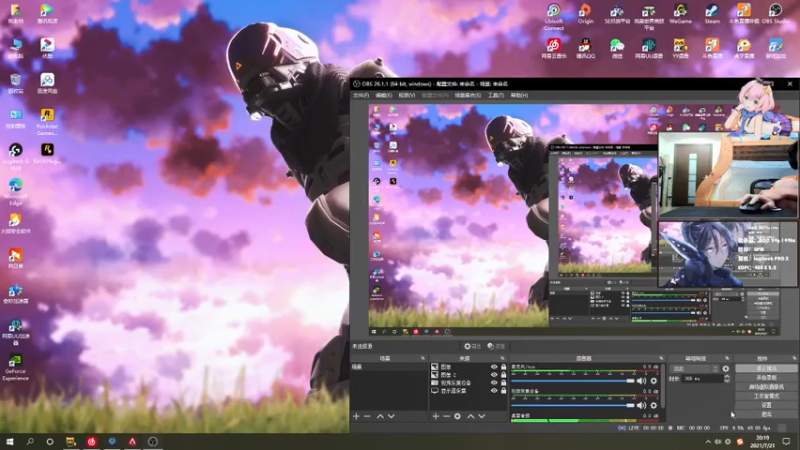Click the top streaming button in Controls
Image resolution: width=800 pixels, height=450 pixels.
tap(766, 368)
